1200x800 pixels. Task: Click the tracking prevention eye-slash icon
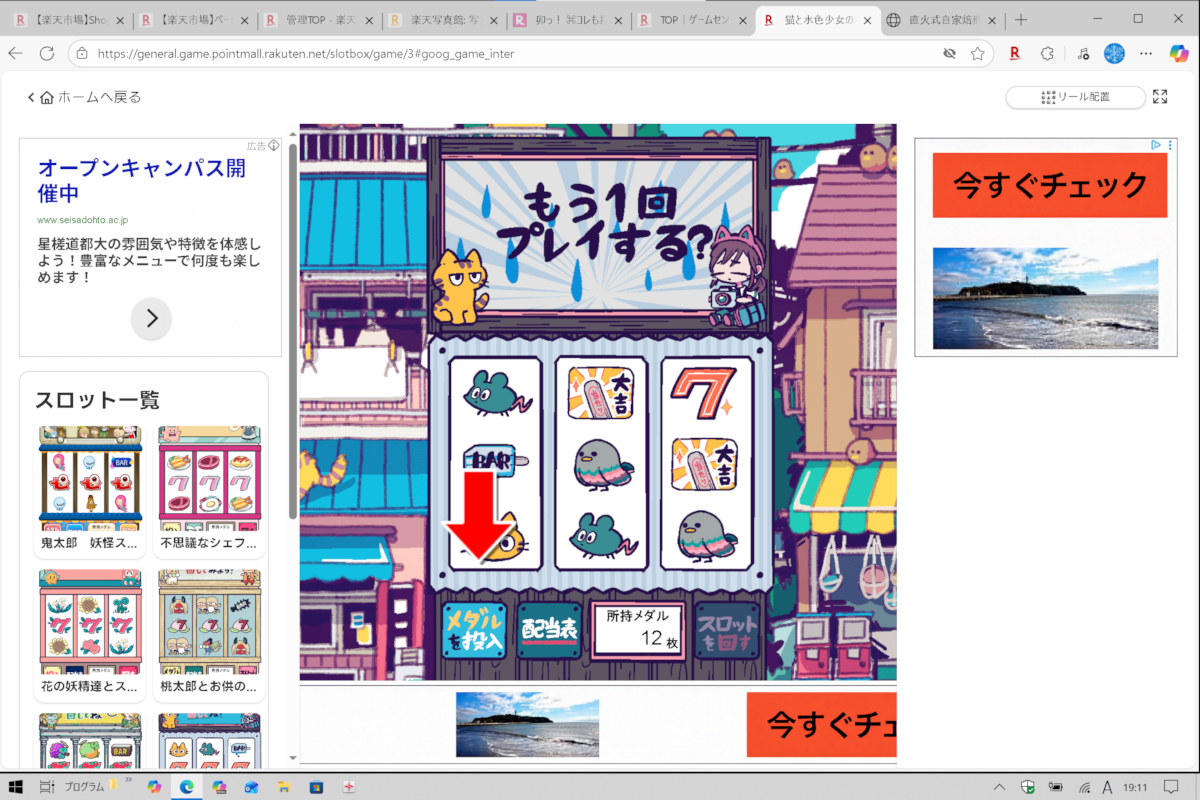(948, 54)
